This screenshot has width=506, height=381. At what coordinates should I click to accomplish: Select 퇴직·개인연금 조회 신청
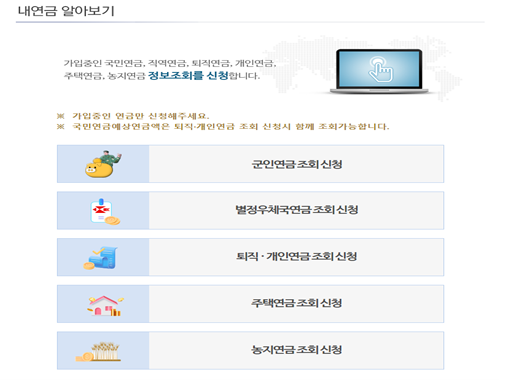[x=250, y=257]
